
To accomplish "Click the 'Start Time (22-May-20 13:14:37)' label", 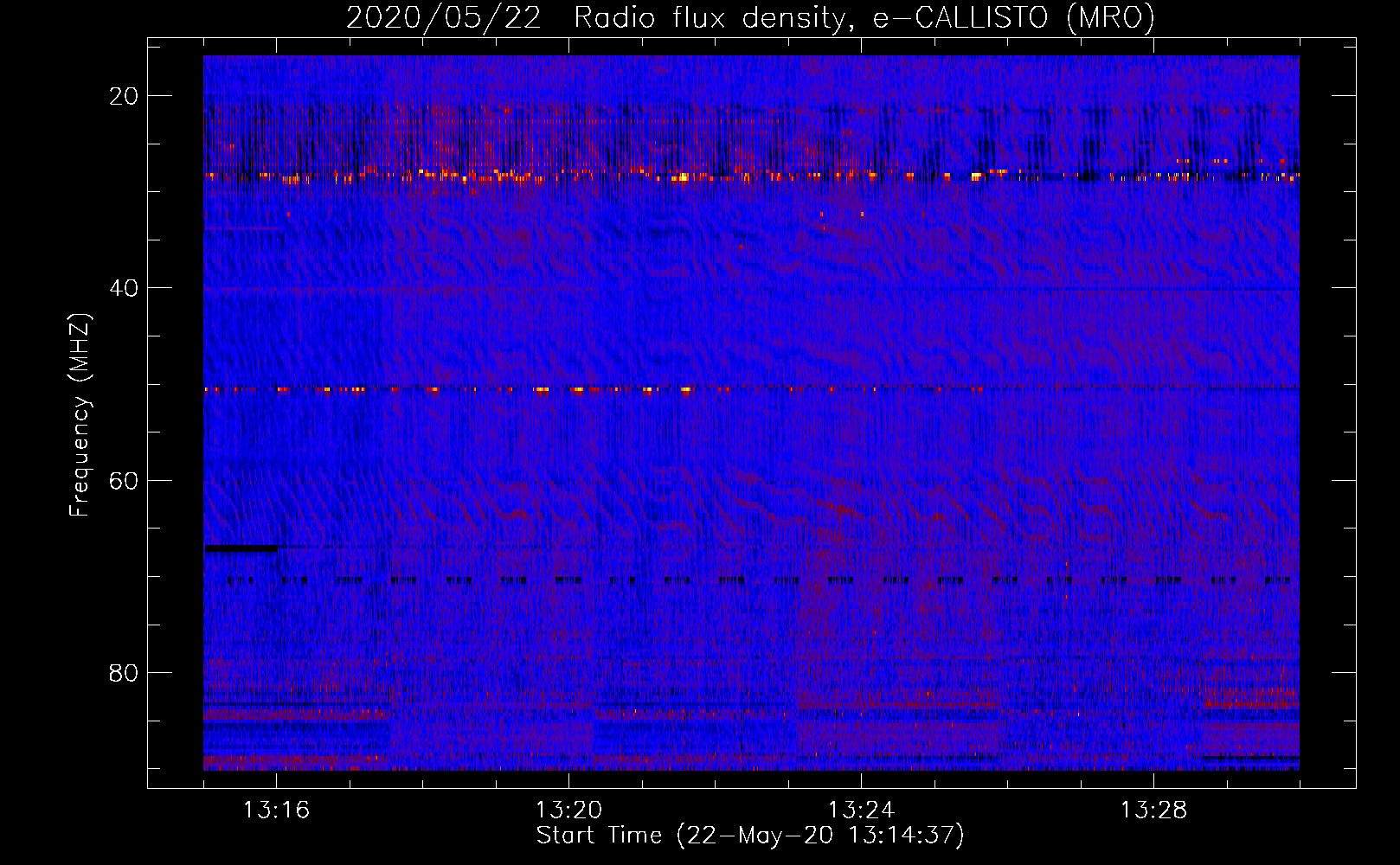I will [750, 836].
